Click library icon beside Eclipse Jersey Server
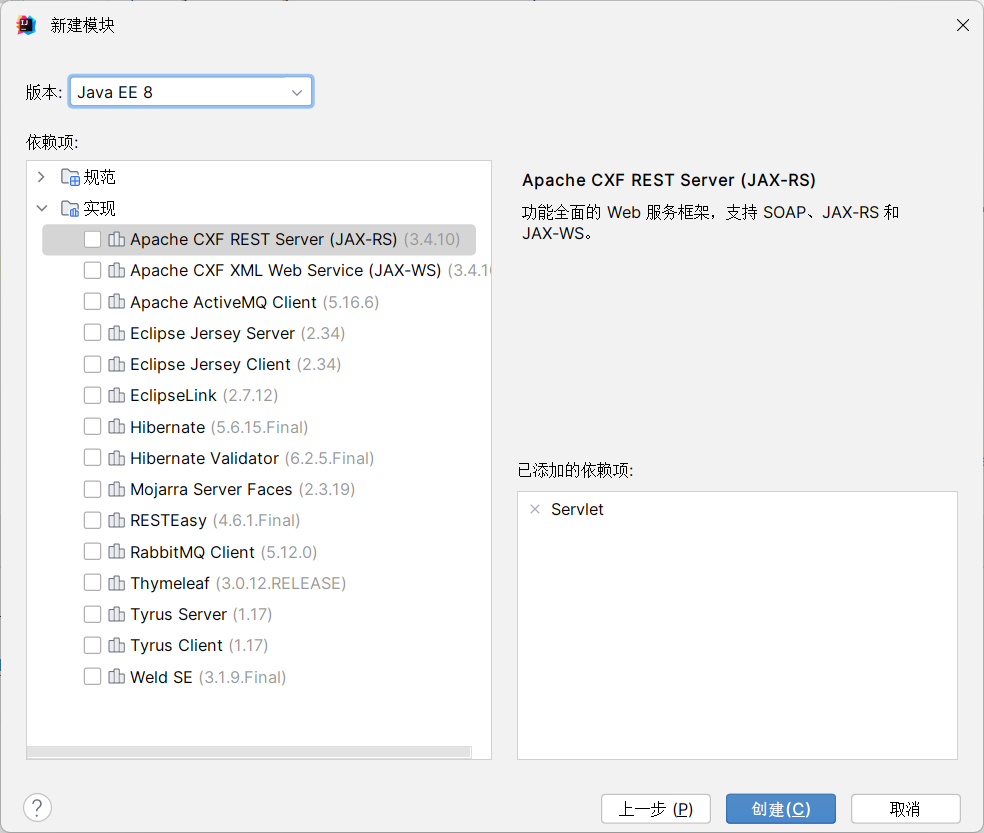The height and width of the screenshot is (833, 984). (117, 333)
